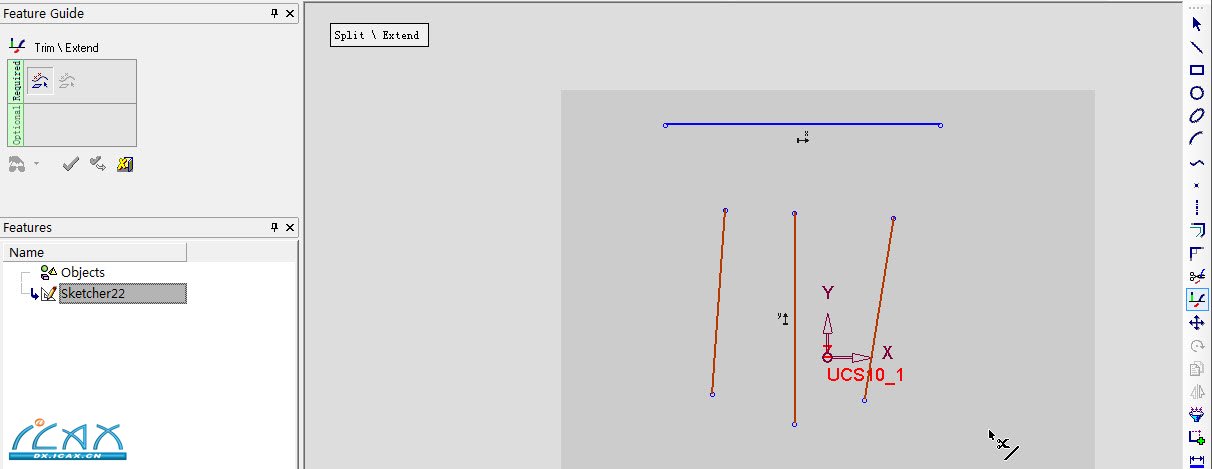Select the Rectangle sketch tool
Image resolution: width=1212 pixels, height=469 pixels.
point(1196,70)
